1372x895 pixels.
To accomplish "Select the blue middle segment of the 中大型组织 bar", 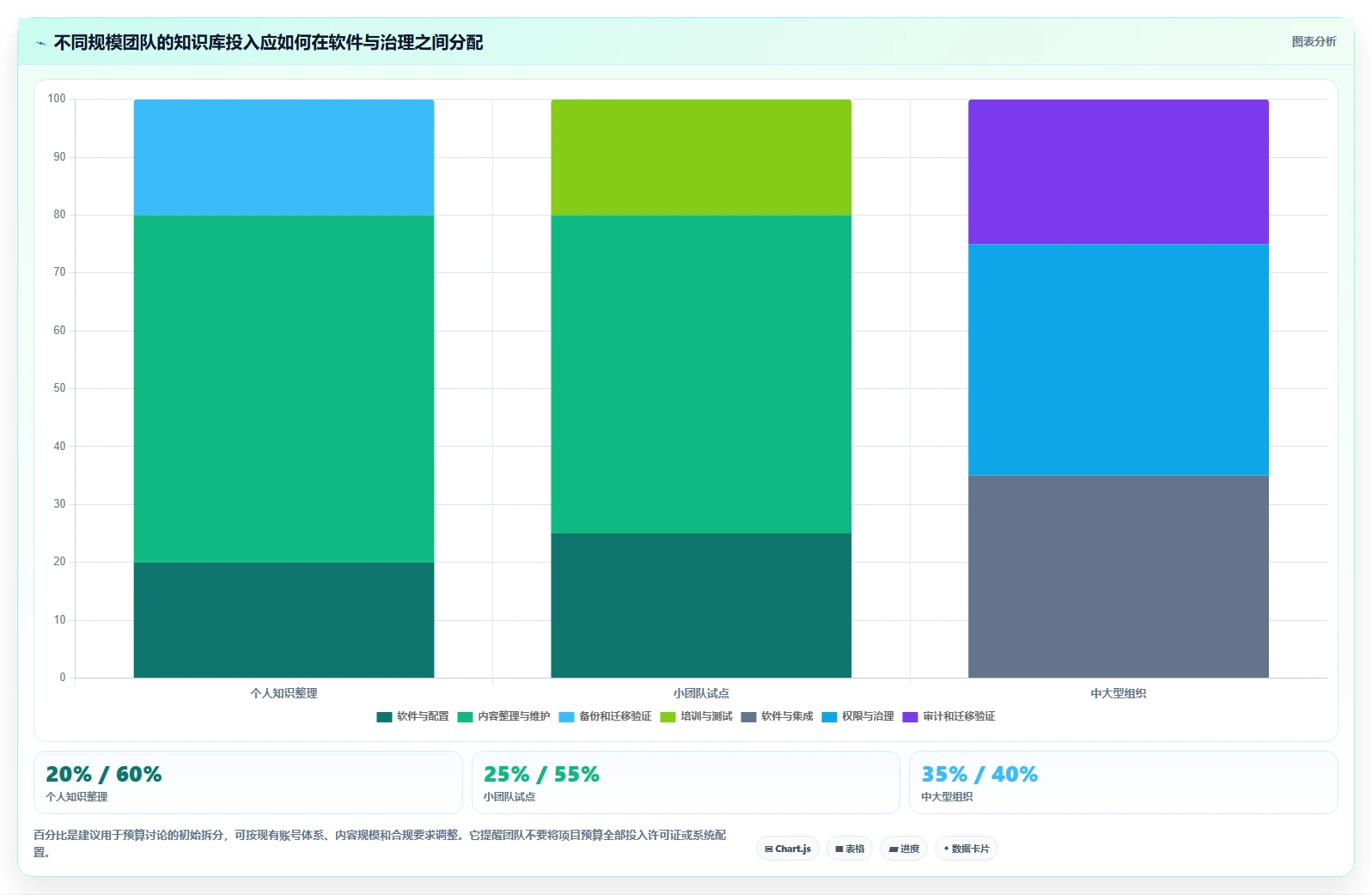I will pyautogui.click(x=1119, y=360).
